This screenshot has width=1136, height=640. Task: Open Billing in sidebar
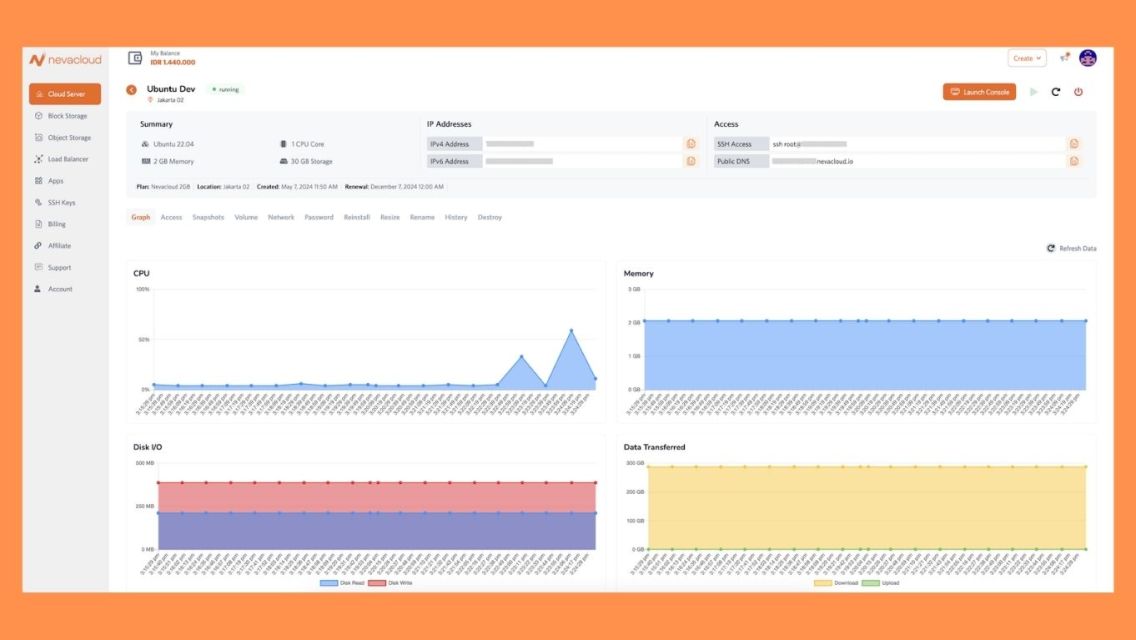click(x=51, y=224)
